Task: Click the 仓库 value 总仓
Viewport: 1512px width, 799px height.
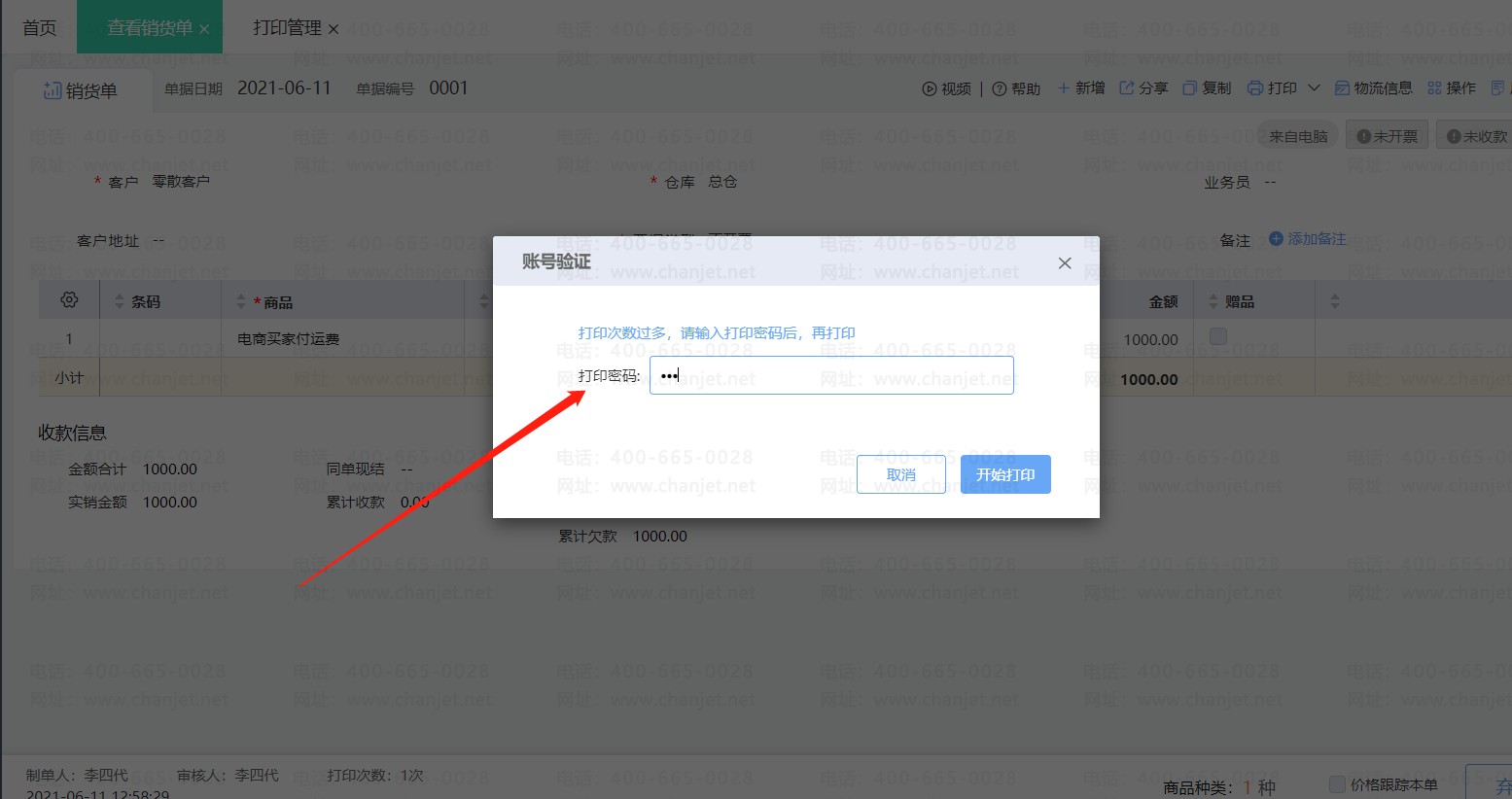Action: 722,182
